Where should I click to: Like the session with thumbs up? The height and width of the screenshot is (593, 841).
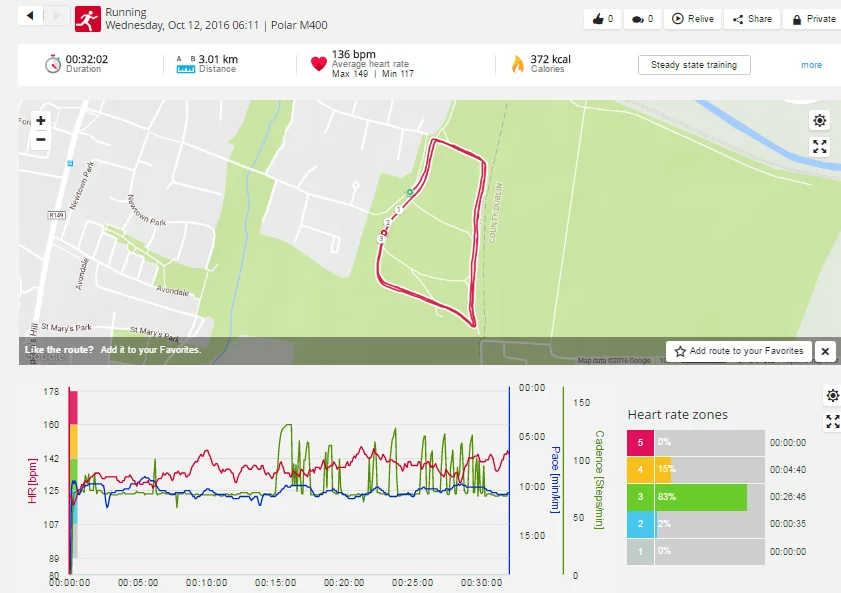tap(602, 19)
